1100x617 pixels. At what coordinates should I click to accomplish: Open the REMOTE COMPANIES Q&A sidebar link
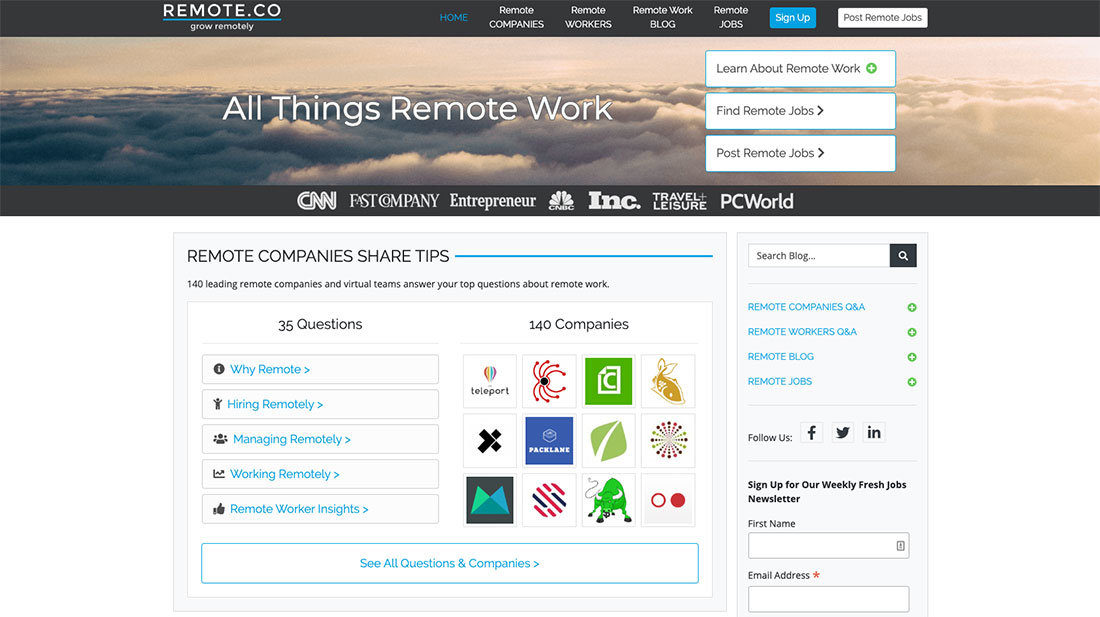[x=806, y=307]
